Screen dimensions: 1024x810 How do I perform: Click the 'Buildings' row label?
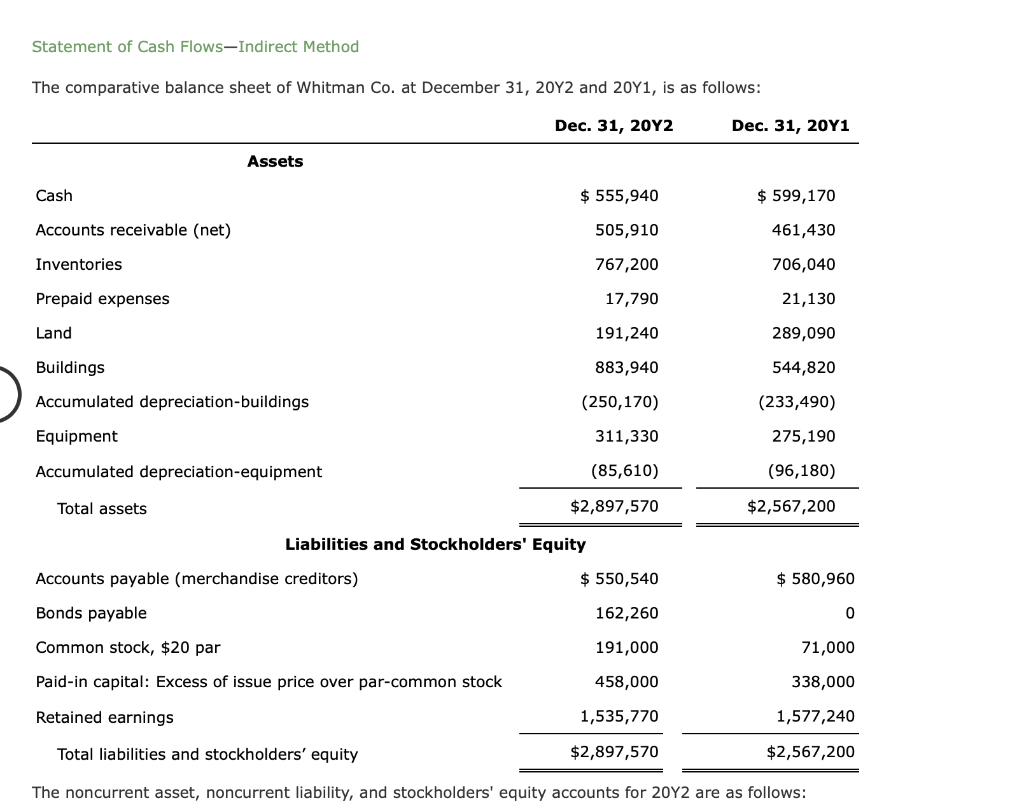coord(70,368)
